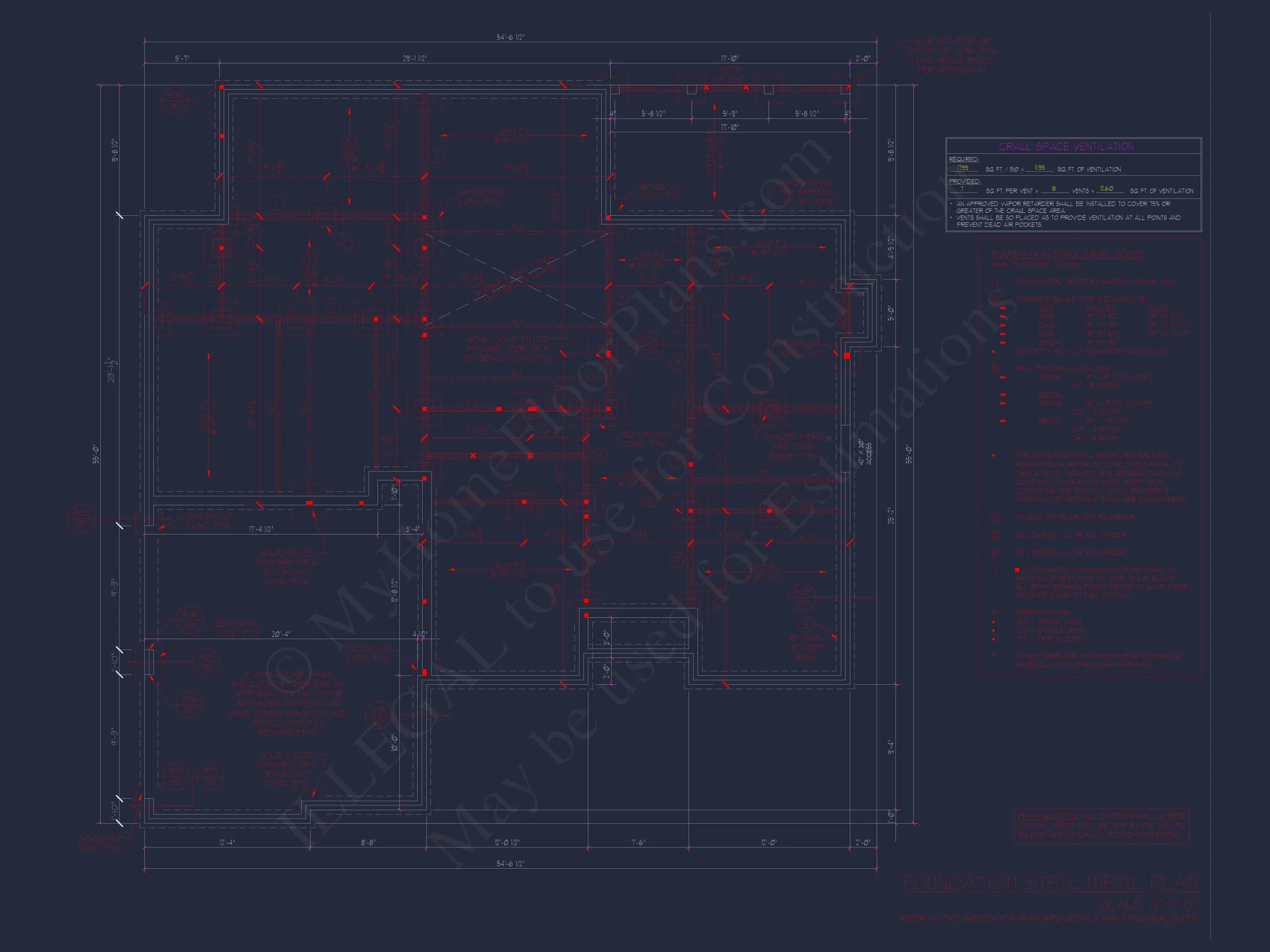Click the 'CRAWL SPACE VENTILATION' table title

pyautogui.click(x=1066, y=146)
